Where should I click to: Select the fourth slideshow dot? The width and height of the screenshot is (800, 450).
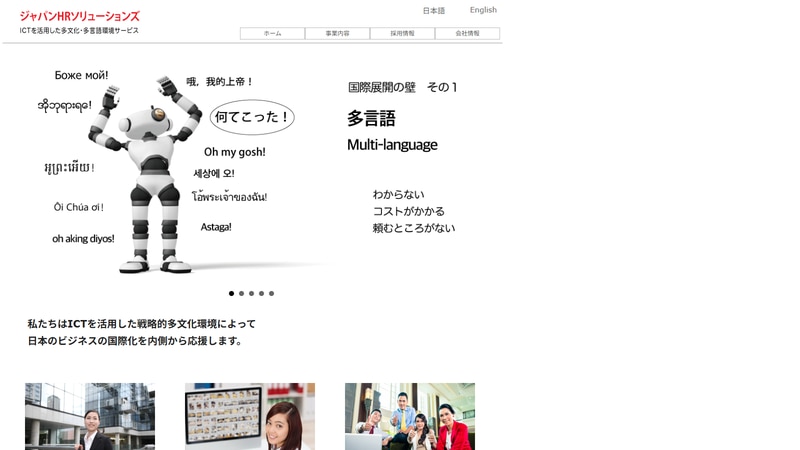pos(261,293)
